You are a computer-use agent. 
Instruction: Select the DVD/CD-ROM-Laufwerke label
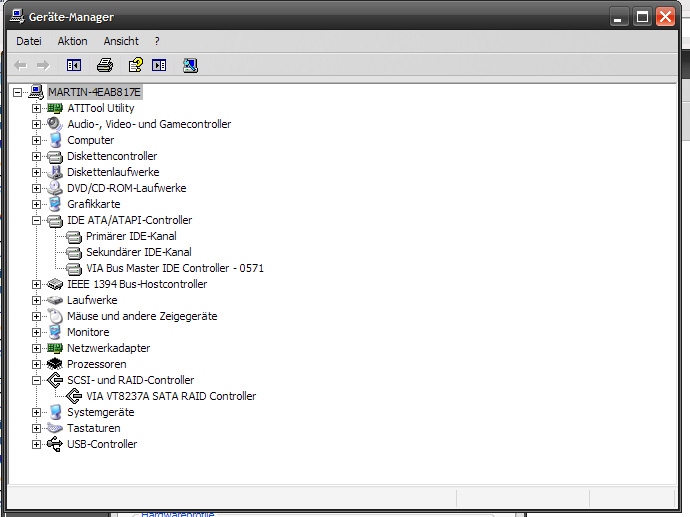[126, 188]
